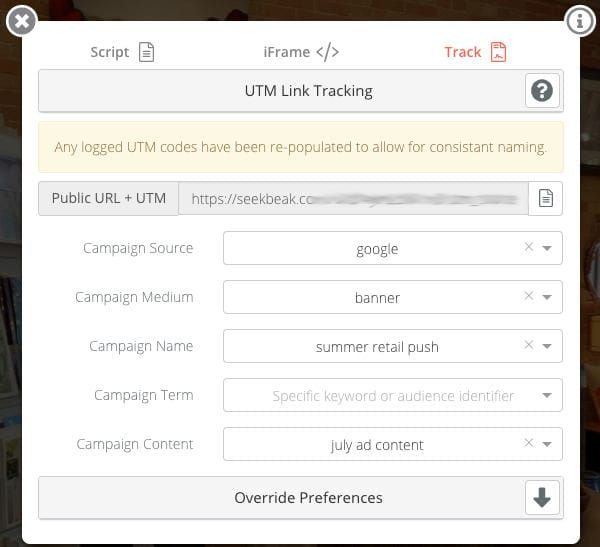
Task: Expand the Campaign Source dropdown arrow
Action: (x=547, y=248)
